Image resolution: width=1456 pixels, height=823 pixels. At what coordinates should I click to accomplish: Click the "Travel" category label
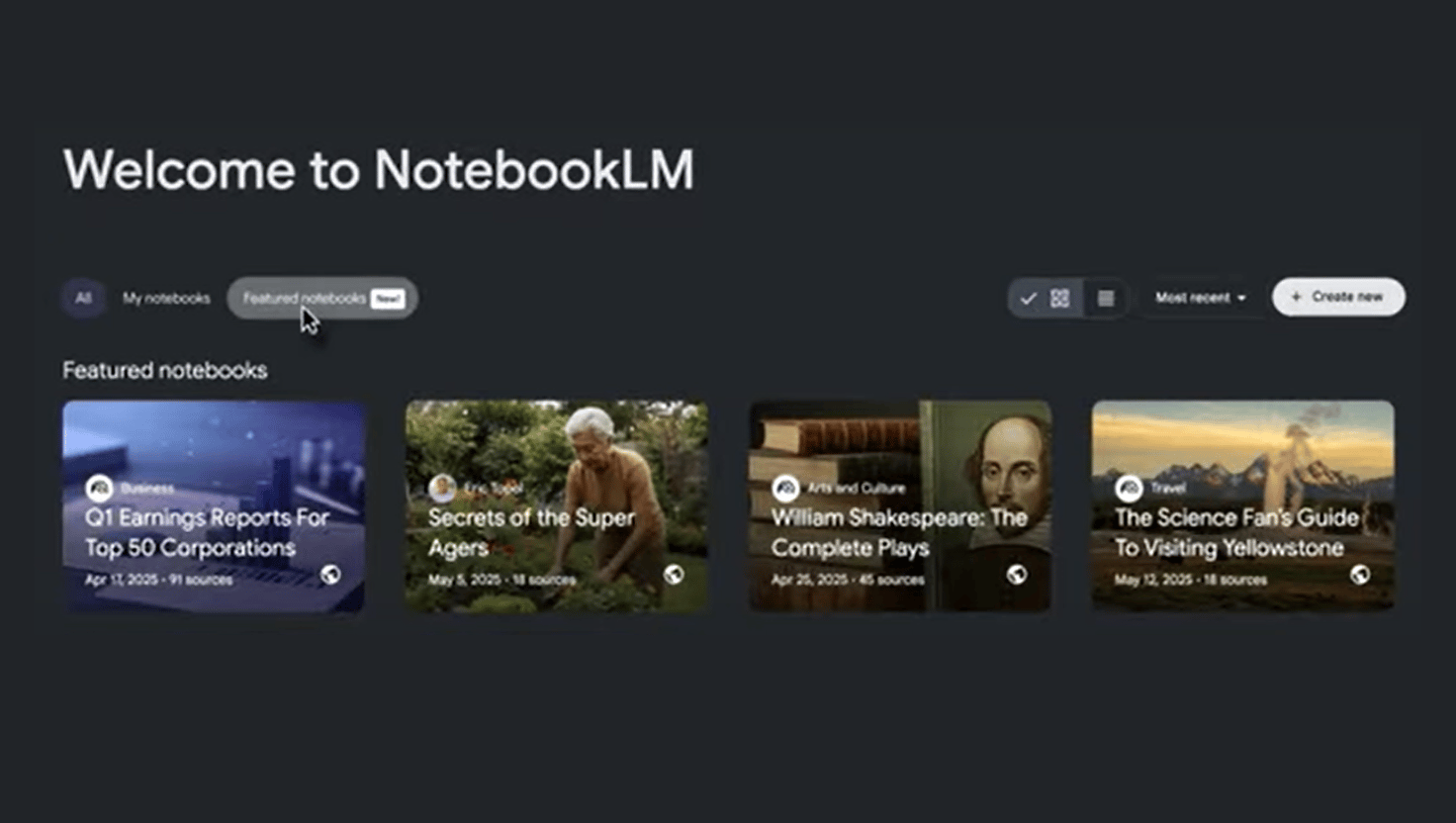1167,488
